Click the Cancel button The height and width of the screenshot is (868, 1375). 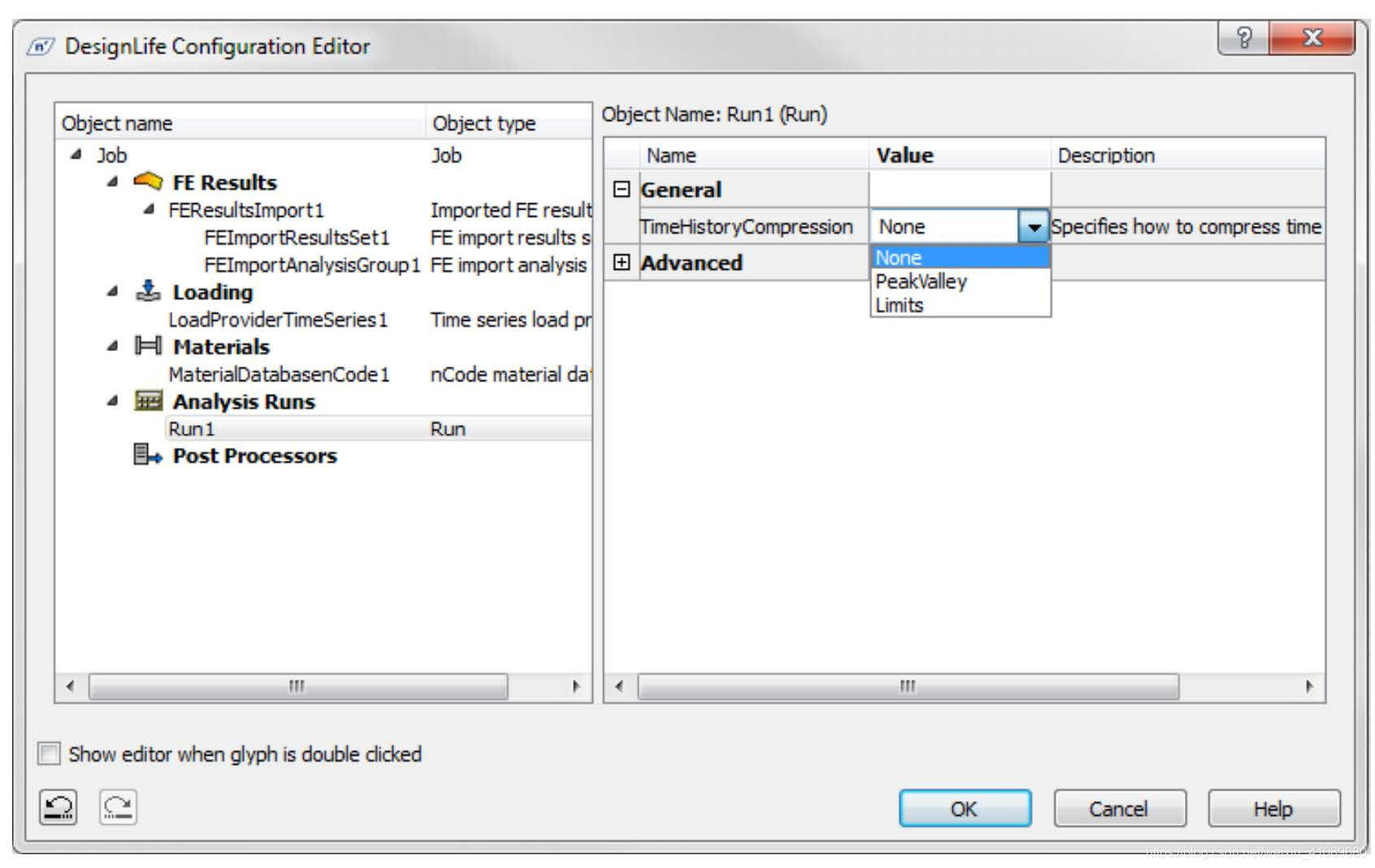point(1119,809)
